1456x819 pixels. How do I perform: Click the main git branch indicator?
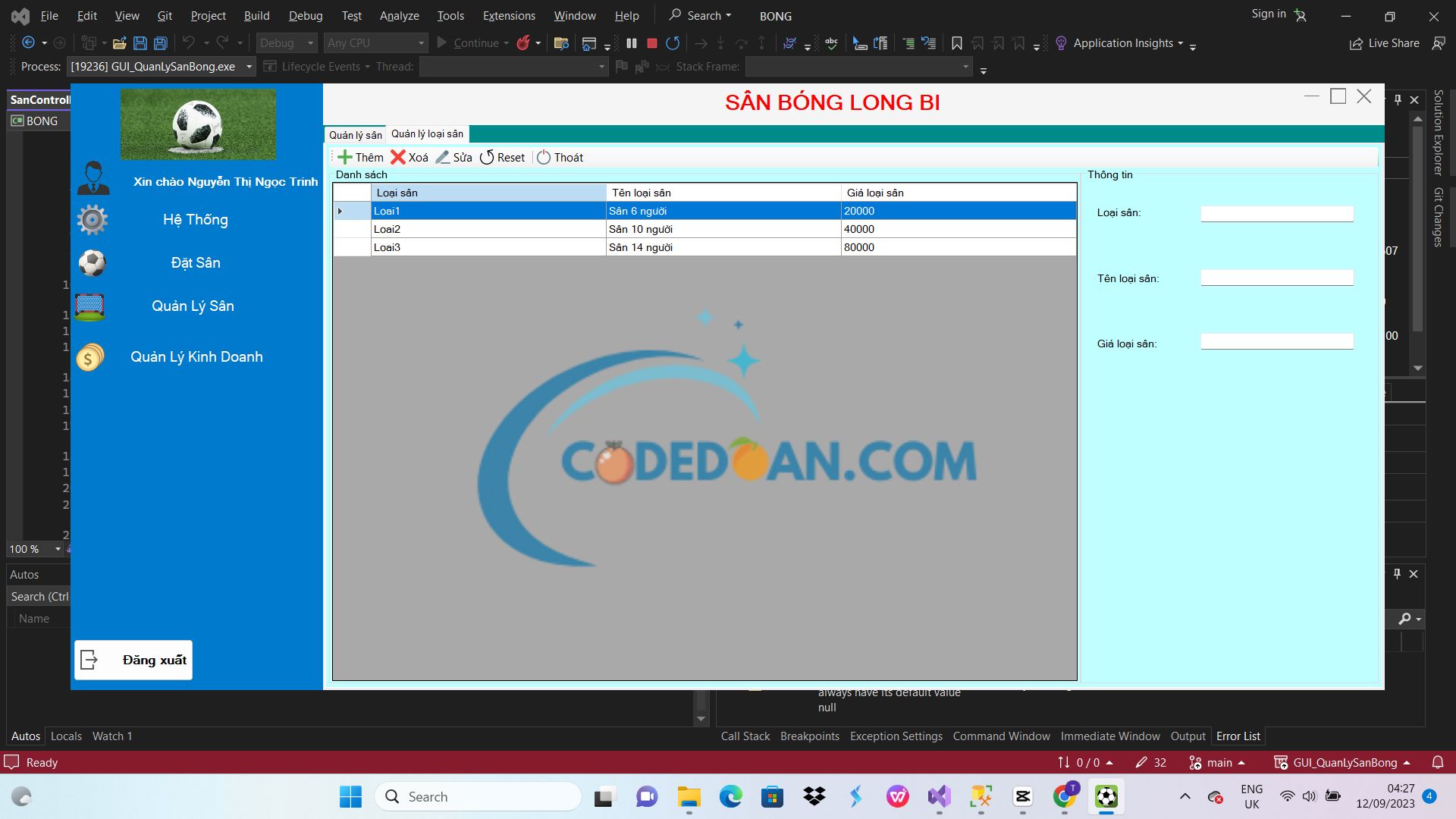[1217, 762]
